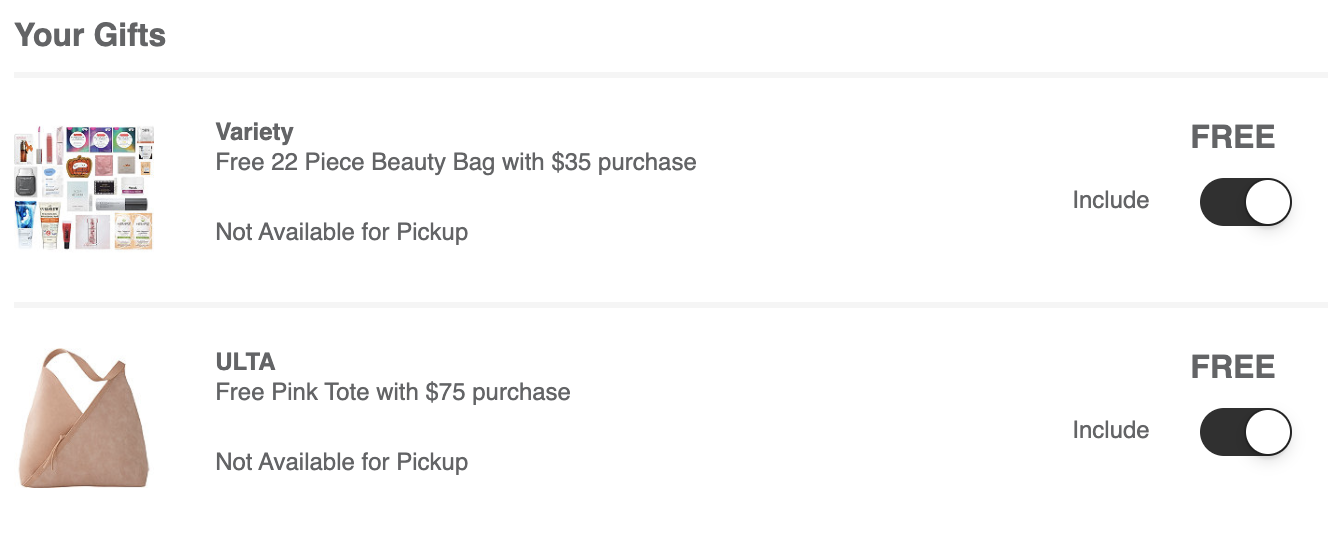Click the white knob on the Pink Tote toggle
Screen dimensions: 1328x538
[1268, 432]
